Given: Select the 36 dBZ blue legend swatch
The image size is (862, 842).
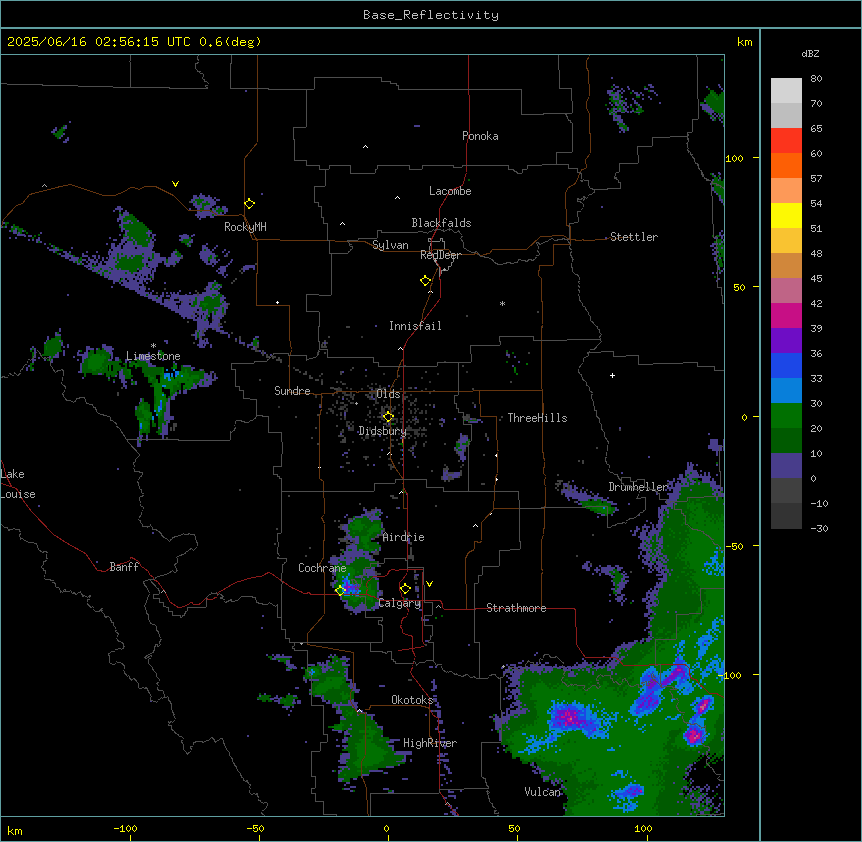Looking at the screenshot, I should coord(786,365).
